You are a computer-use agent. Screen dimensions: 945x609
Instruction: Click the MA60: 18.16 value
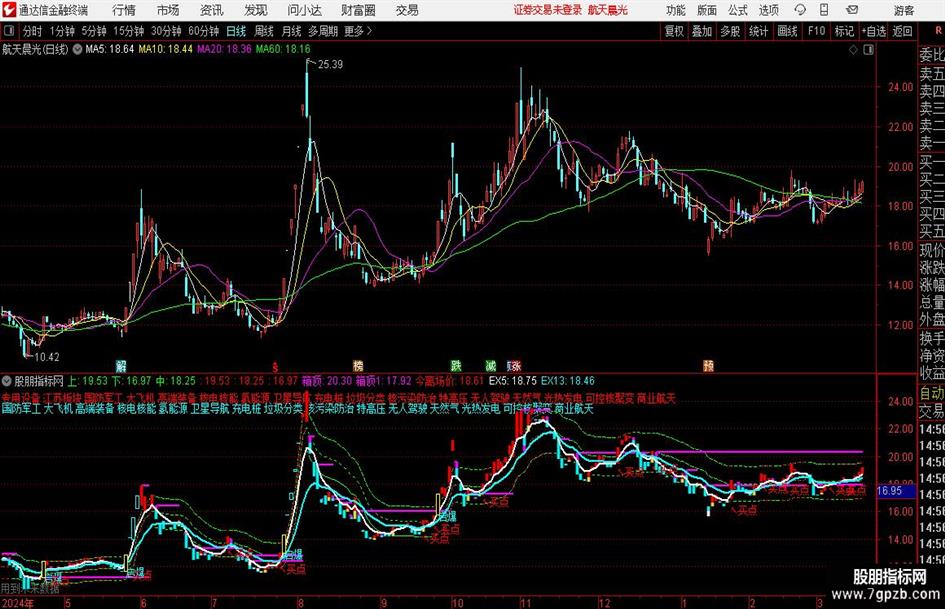283,49
